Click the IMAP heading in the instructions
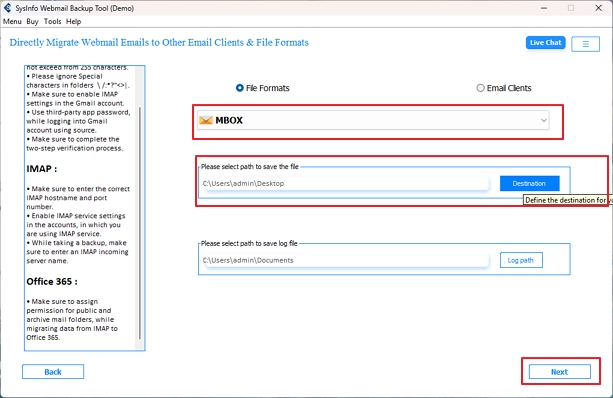The height and width of the screenshot is (398, 613). pyautogui.click(x=41, y=169)
